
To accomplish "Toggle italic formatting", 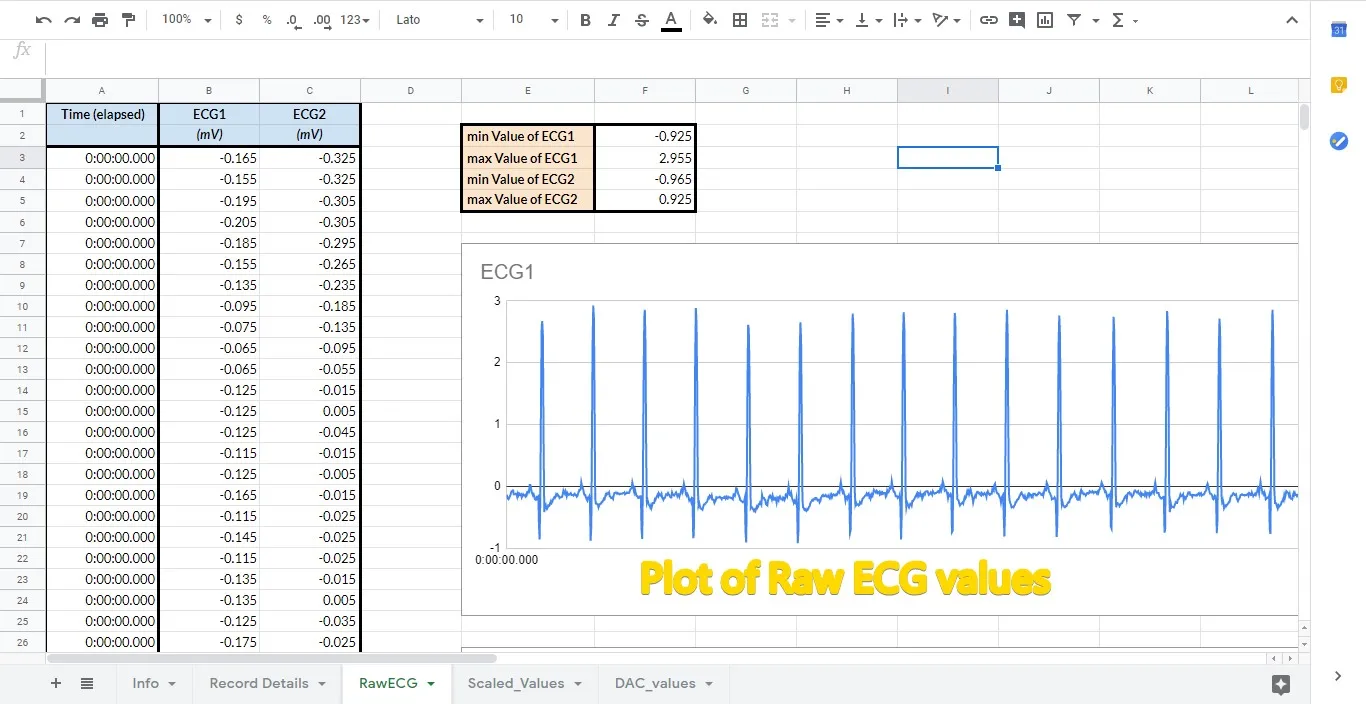I will (613, 20).
